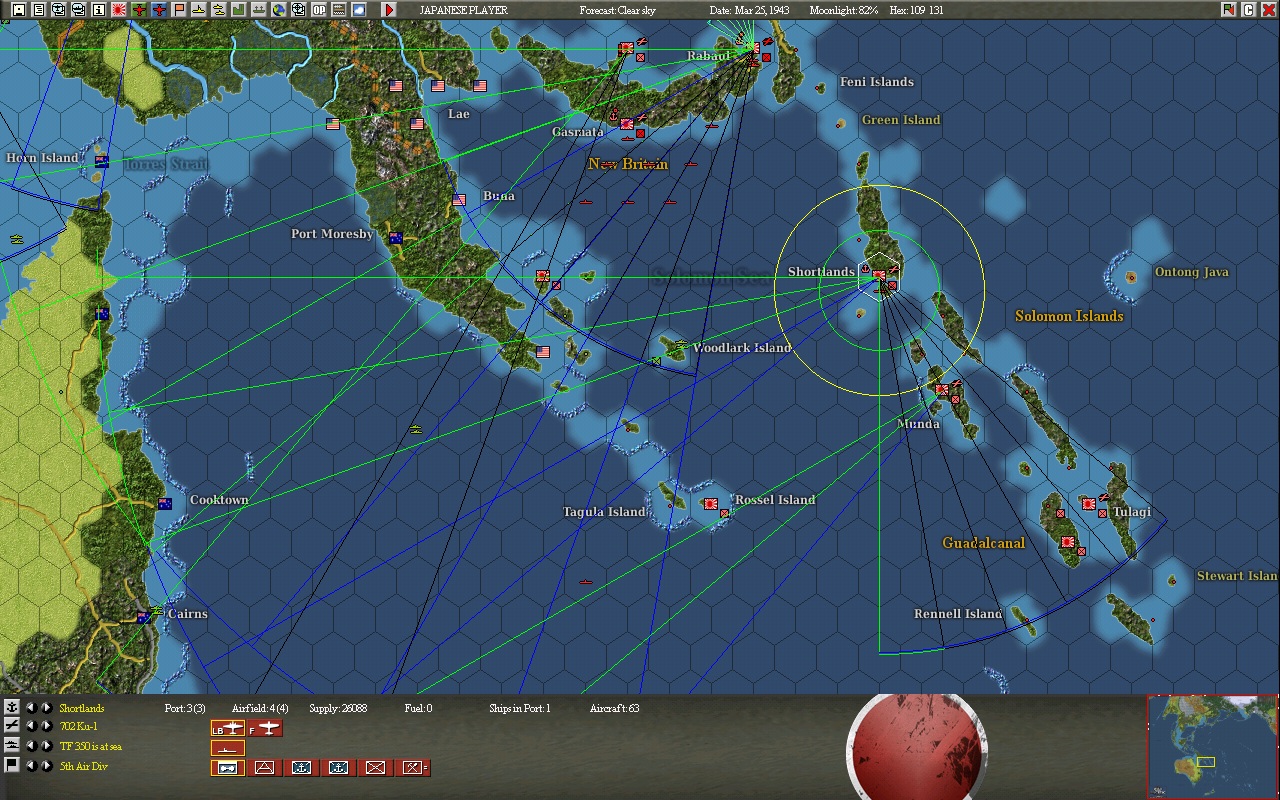Click the aircraft icon beside 702 Ku-1
The image size is (1280, 800).
coord(11,726)
